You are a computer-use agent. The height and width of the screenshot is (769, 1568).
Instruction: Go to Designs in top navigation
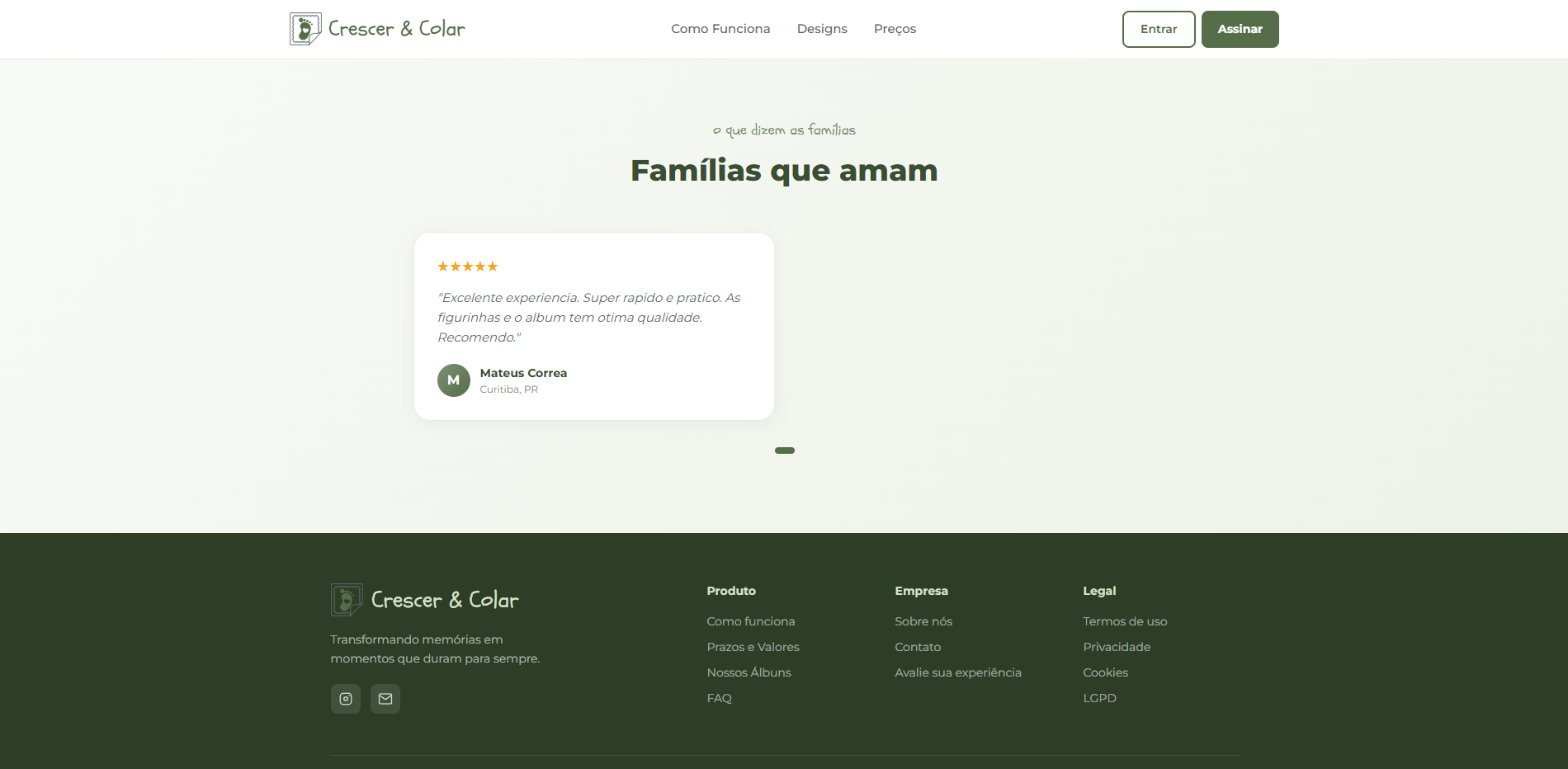822,29
